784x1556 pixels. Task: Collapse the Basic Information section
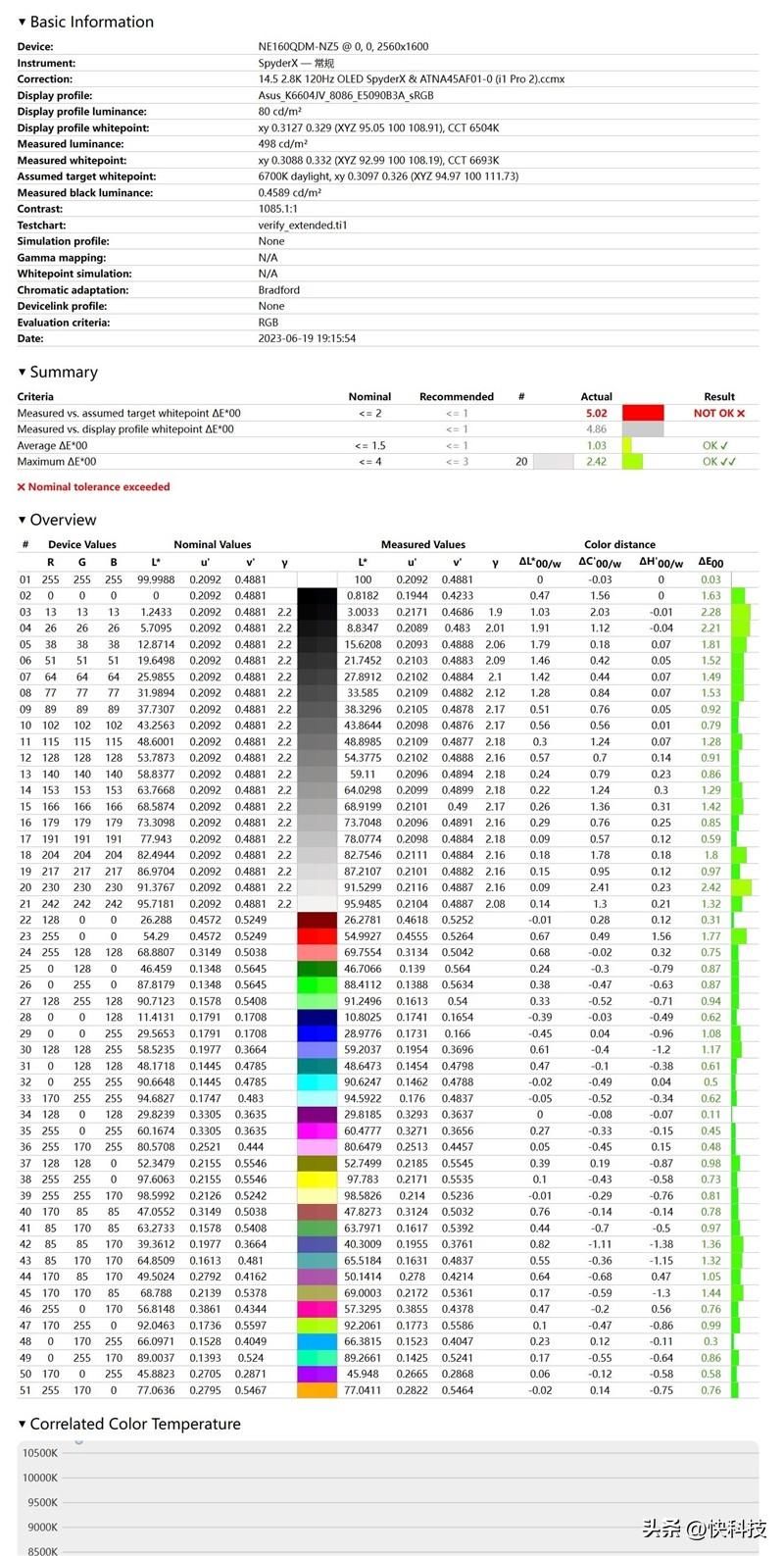pyautogui.click(x=22, y=22)
